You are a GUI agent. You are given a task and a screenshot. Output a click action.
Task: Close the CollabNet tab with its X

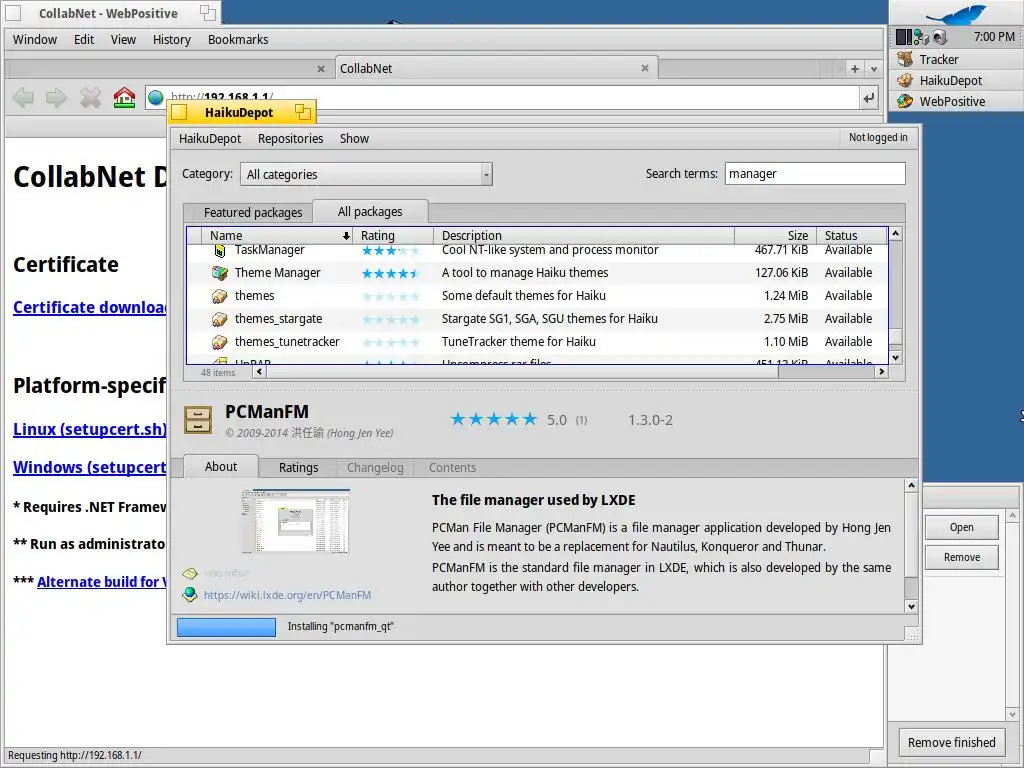[x=645, y=68]
